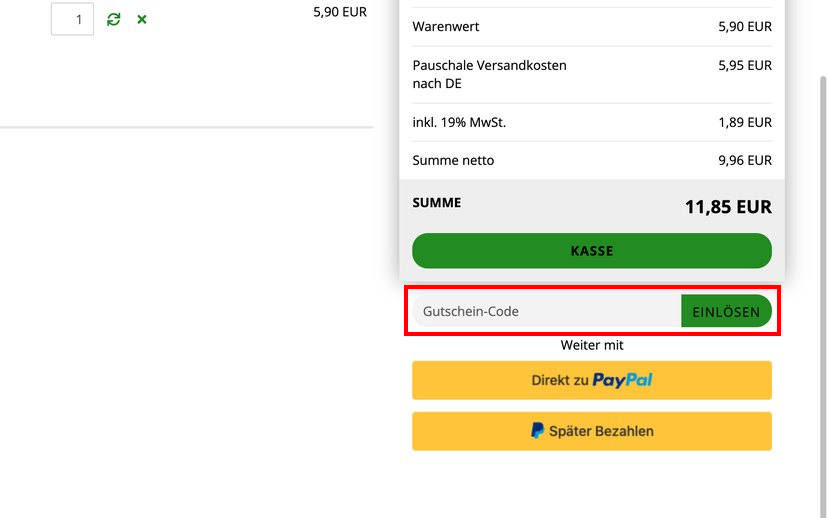This screenshot has width=828, height=518.
Task: Click into the Gutschein-Code field
Action: [547, 311]
